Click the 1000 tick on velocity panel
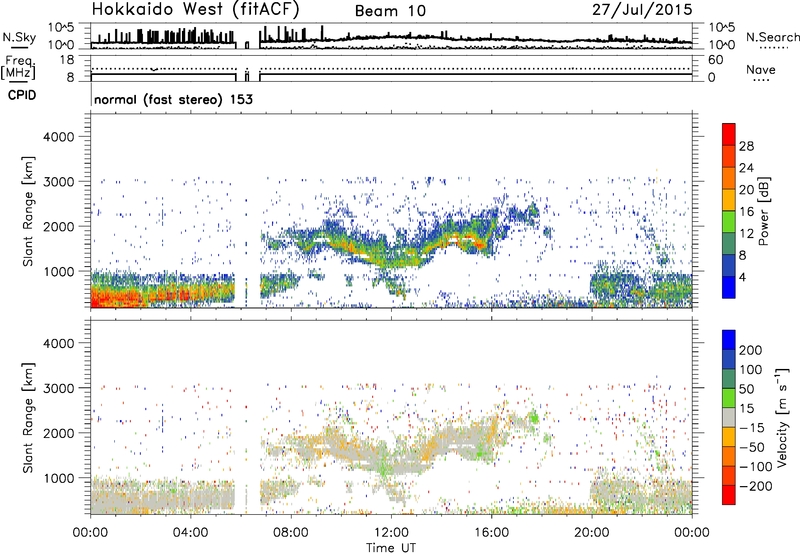This screenshot has width=800, height=554. [x=58, y=478]
